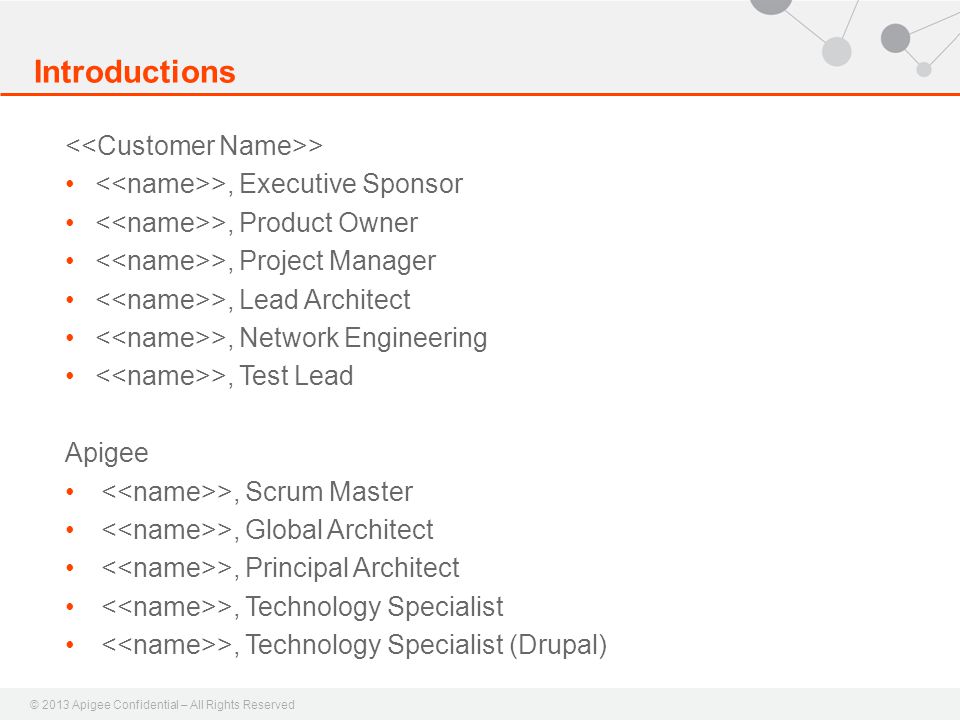Click the Introductions slide title
This screenshot has width=960, height=720.
[135, 72]
